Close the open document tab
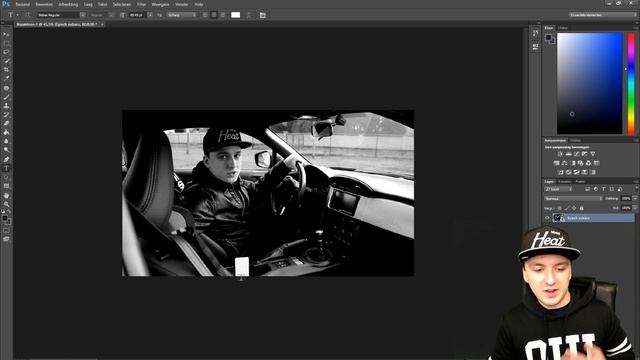This screenshot has width=640, height=360. [x=102, y=24]
